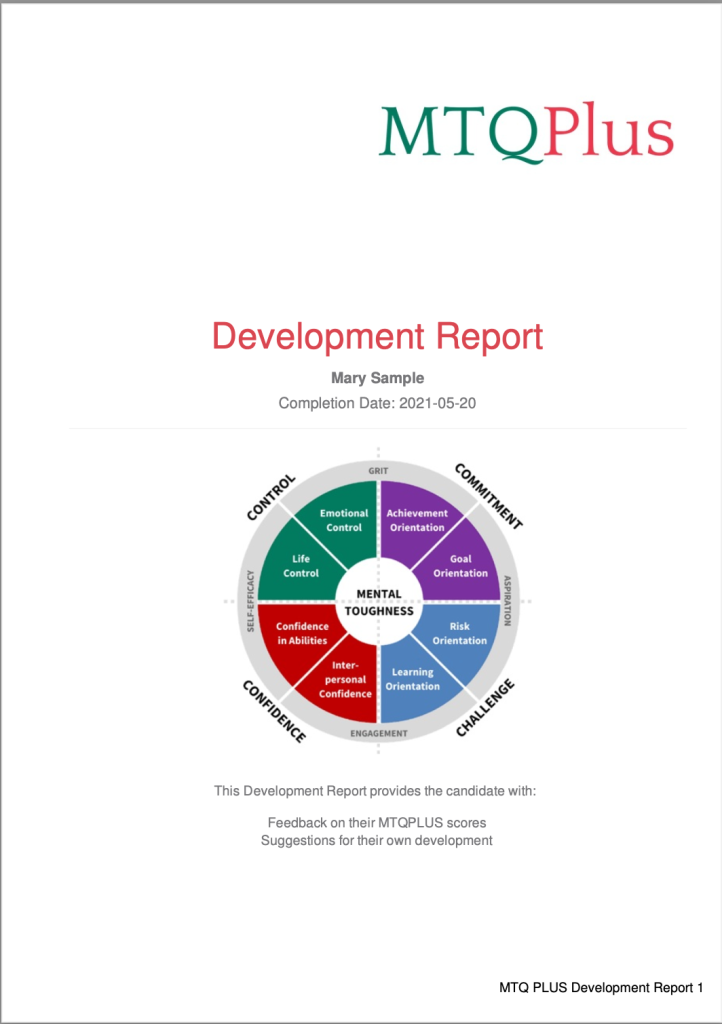The height and width of the screenshot is (1024, 722).
Task: Click the 'CONFIDENCE' wheel label
Action: (274, 711)
